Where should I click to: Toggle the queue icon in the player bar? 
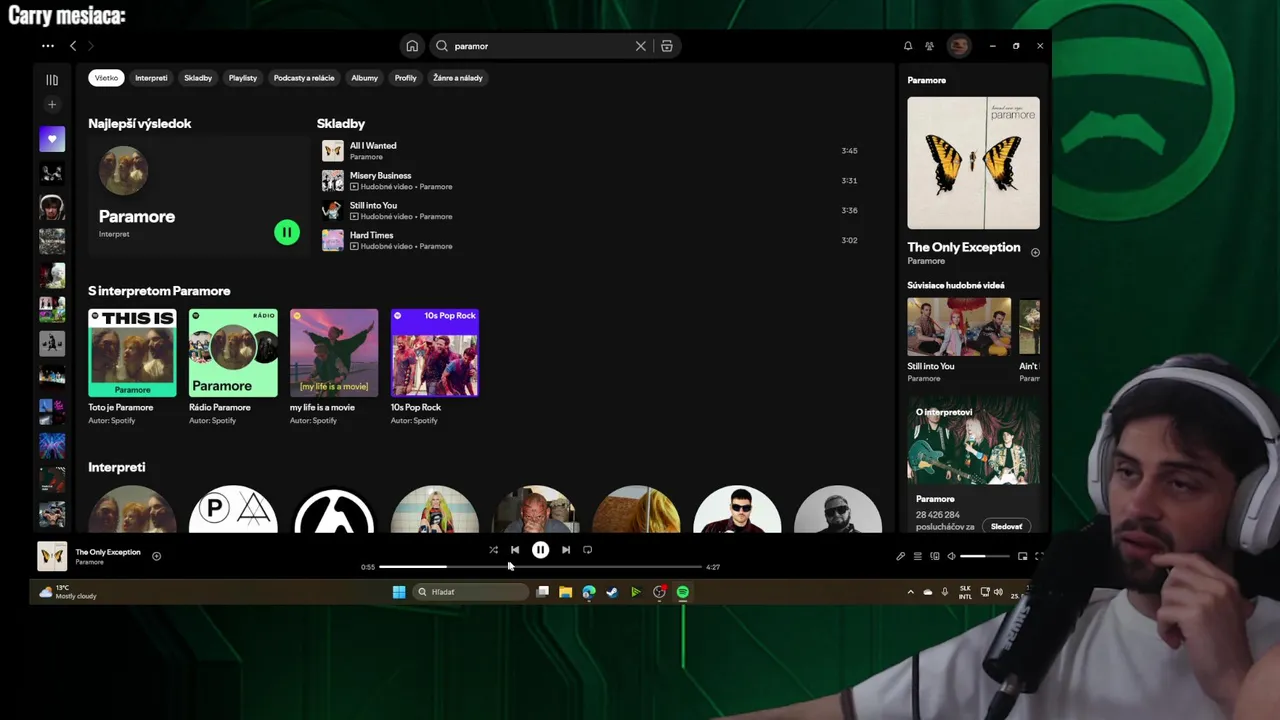[917, 556]
